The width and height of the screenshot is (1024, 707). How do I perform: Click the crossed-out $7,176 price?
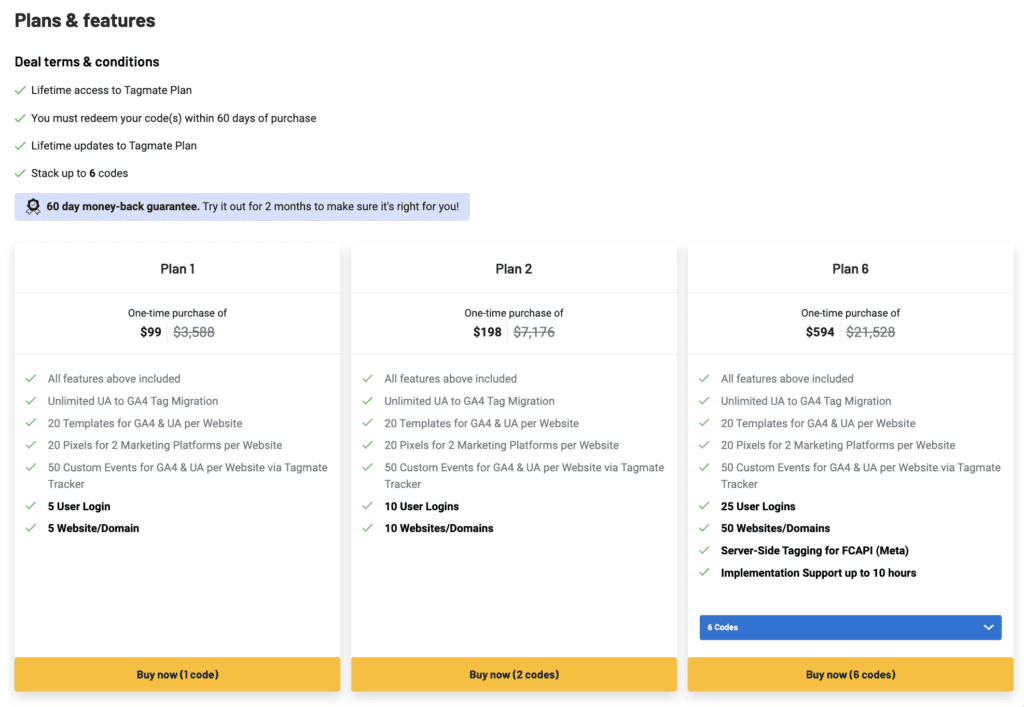click(534, 332)
